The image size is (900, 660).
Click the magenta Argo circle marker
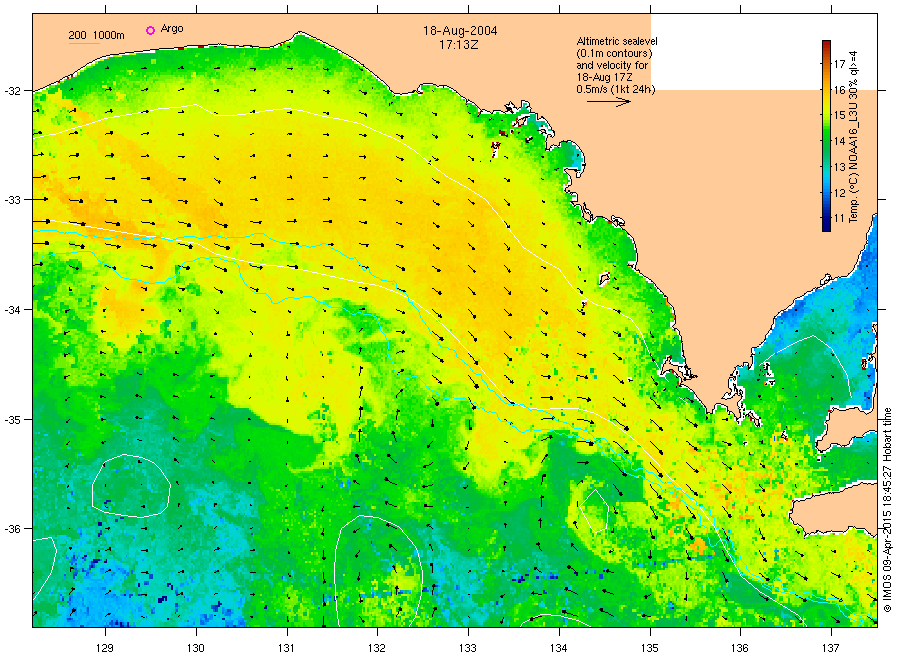pos(150,30)
